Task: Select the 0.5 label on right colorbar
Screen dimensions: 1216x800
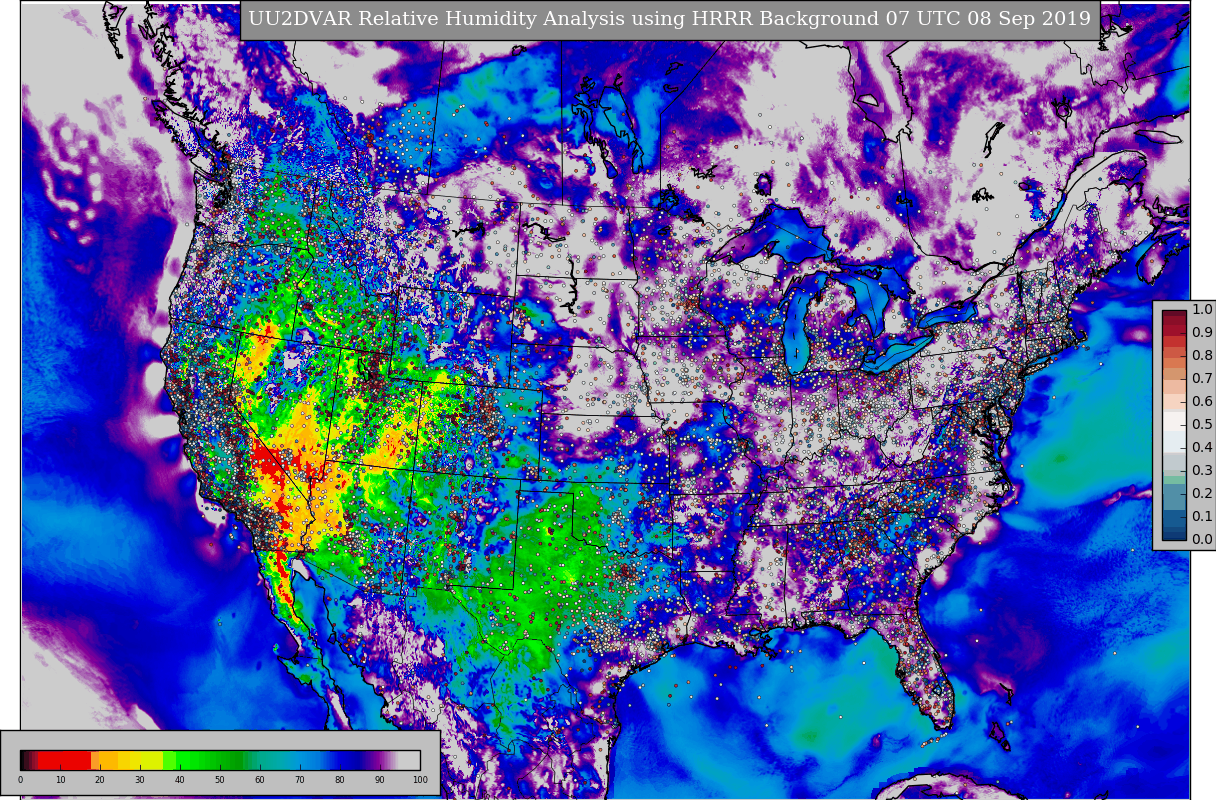Action: 1202,425
